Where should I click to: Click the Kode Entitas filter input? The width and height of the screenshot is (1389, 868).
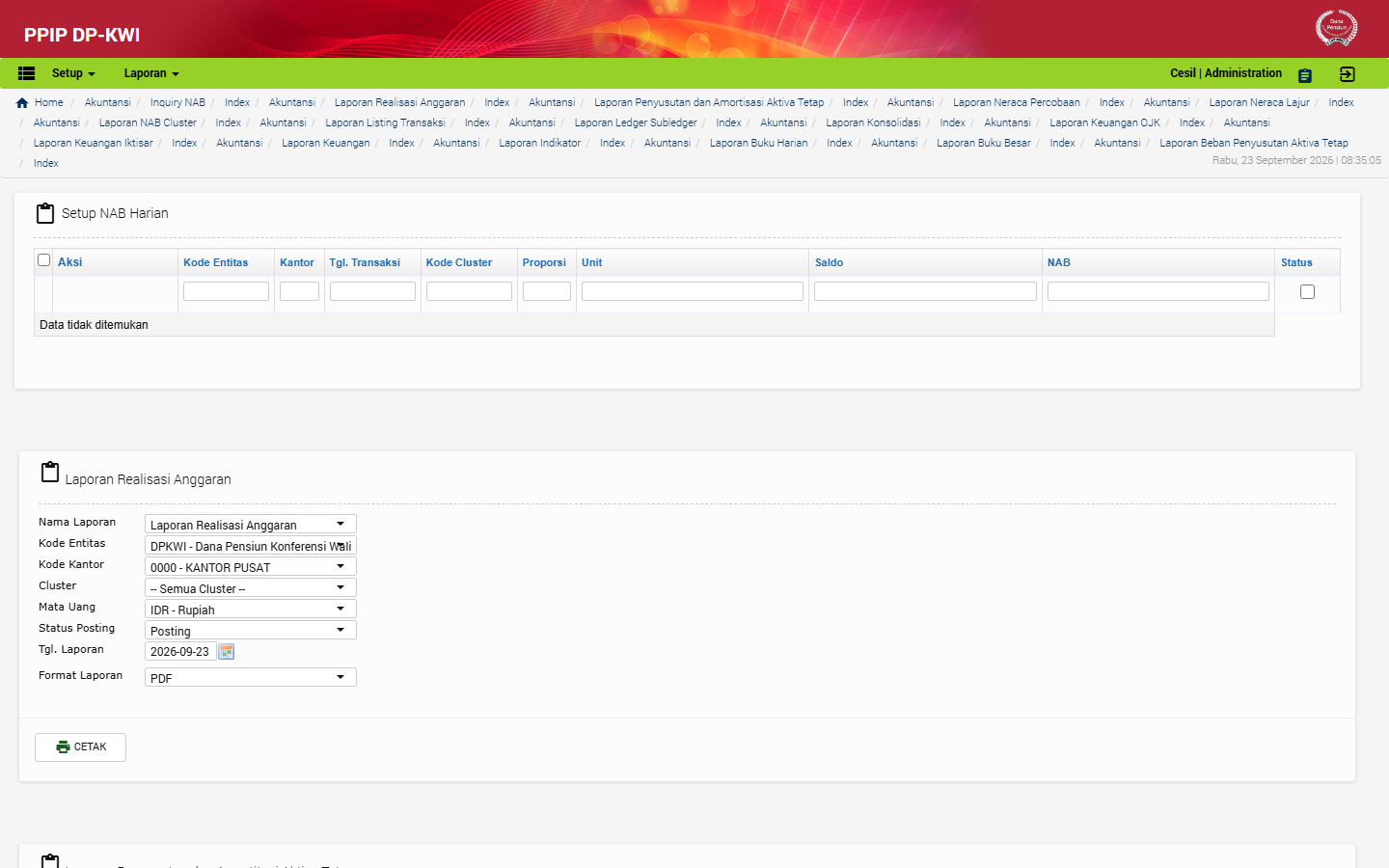tap(226, 291)
